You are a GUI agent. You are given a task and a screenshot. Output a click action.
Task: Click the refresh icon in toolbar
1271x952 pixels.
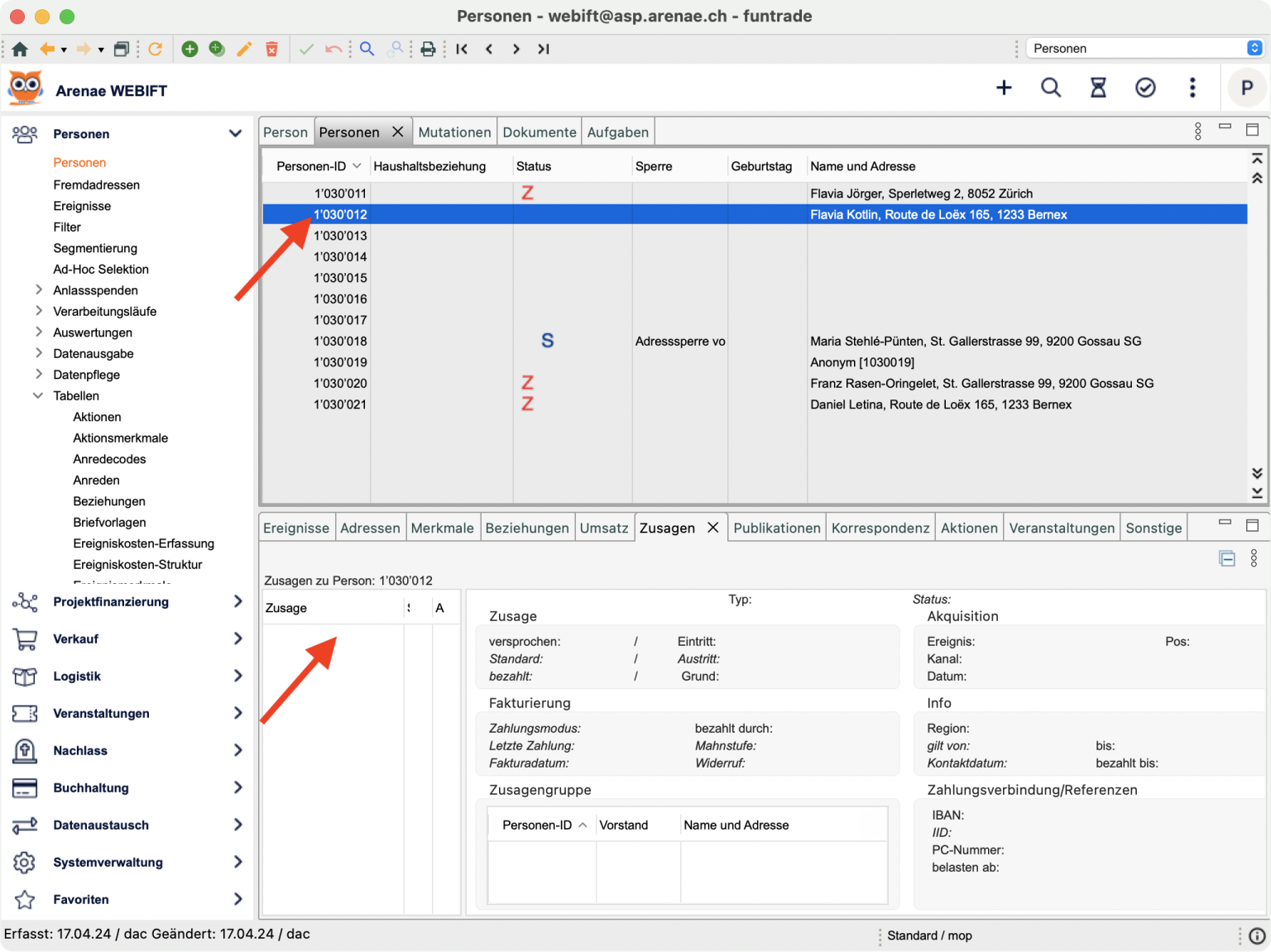(x=155, y=49)
